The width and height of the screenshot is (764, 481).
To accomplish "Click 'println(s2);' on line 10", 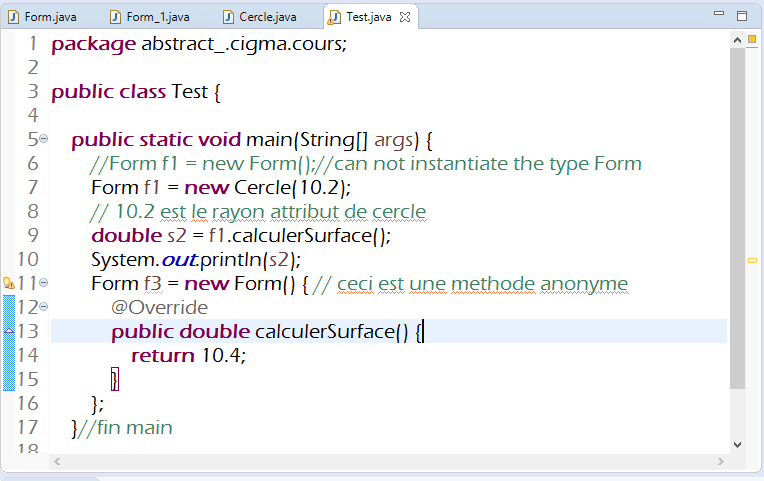I will click(250, 260).
